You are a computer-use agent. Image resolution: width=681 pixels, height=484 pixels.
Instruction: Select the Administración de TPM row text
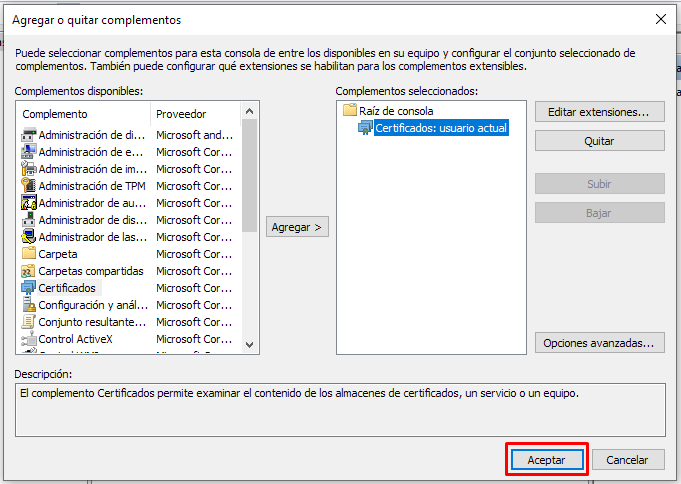tap(92, 186)
